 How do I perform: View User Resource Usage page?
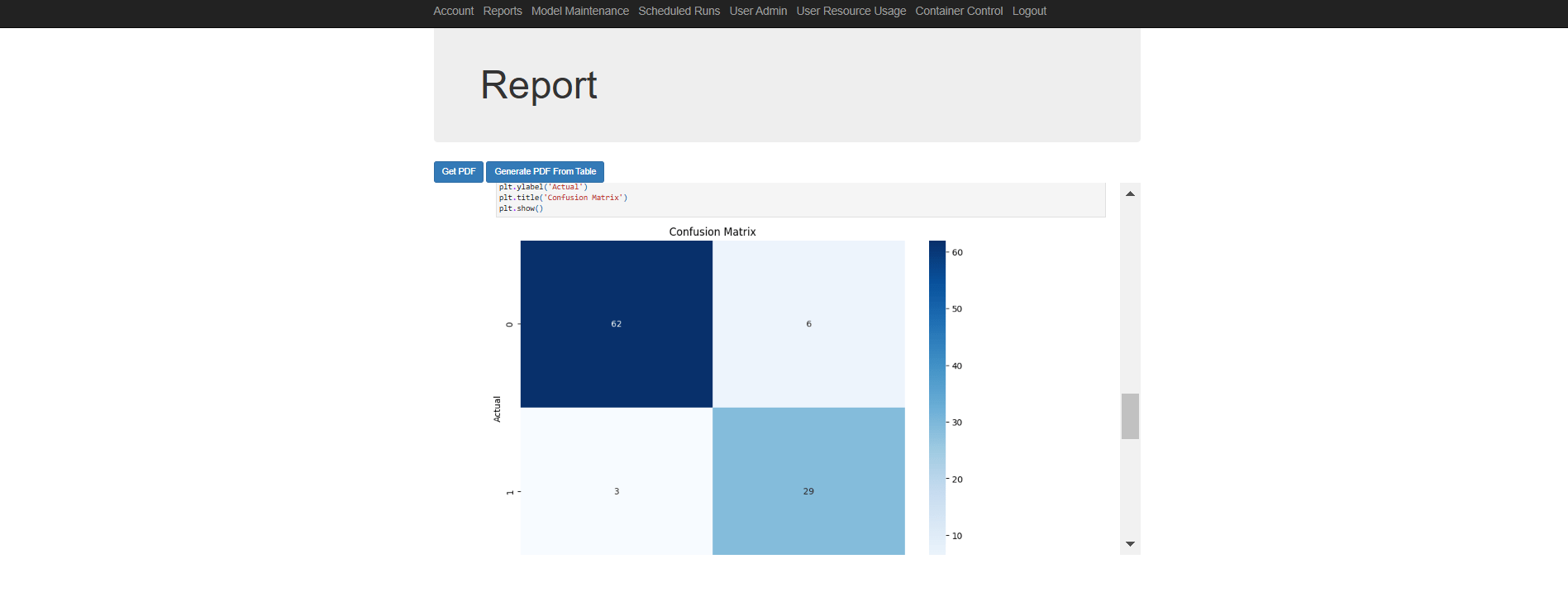pos(851,11)
